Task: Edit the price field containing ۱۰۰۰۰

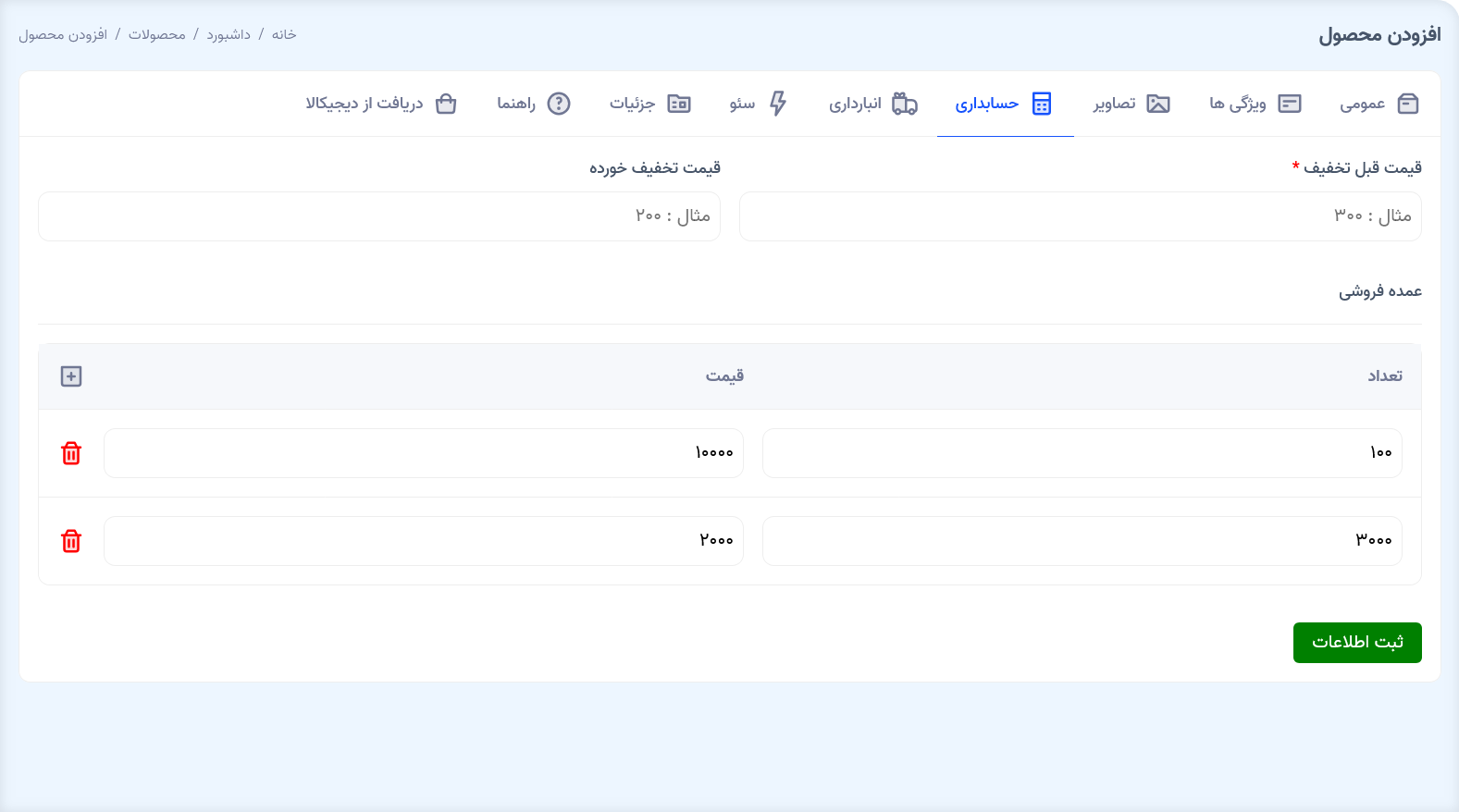Action: click(x=423, y=453)
